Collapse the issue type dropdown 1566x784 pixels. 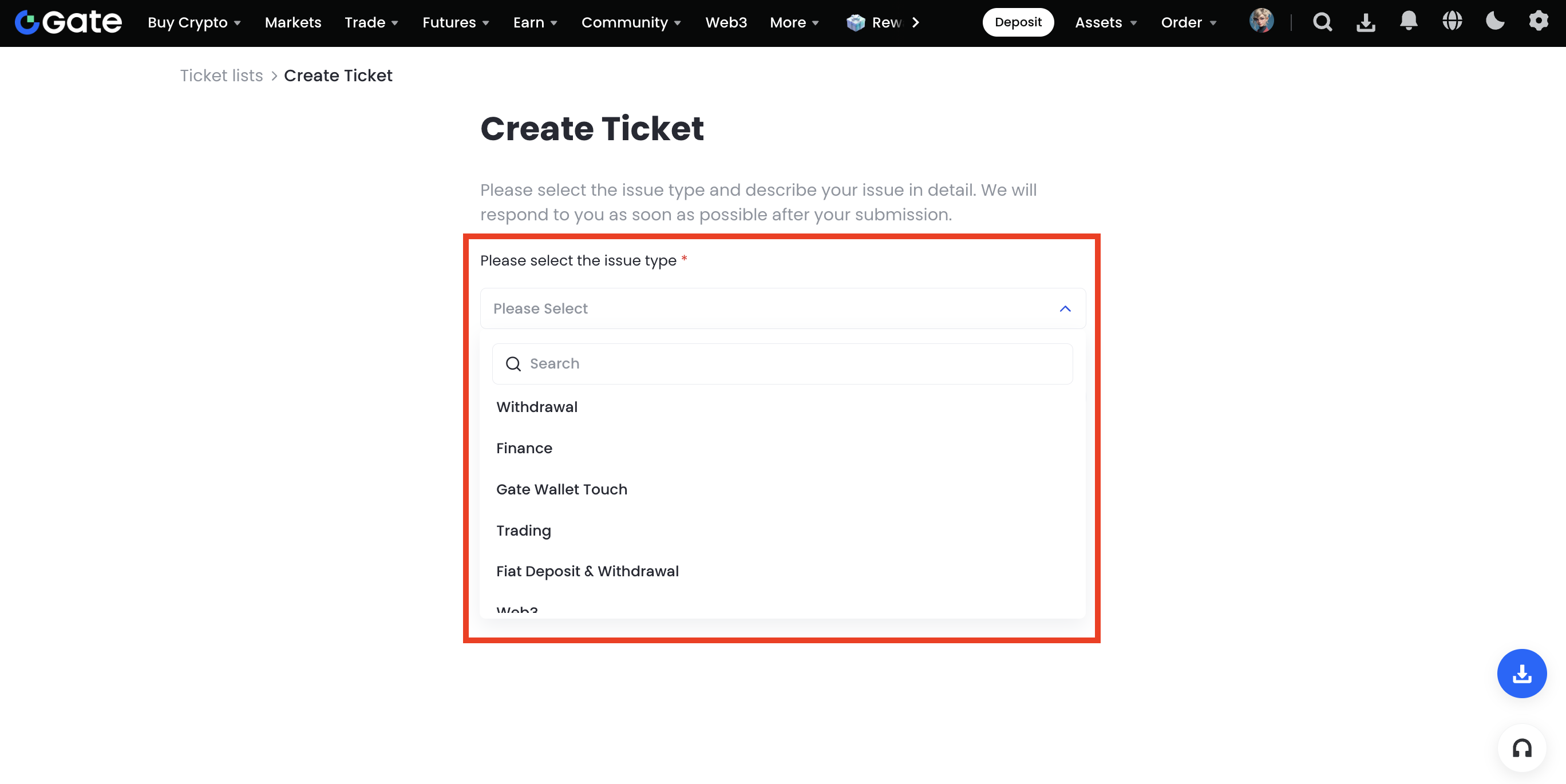pyautogui.click(x=1065, y=309)
